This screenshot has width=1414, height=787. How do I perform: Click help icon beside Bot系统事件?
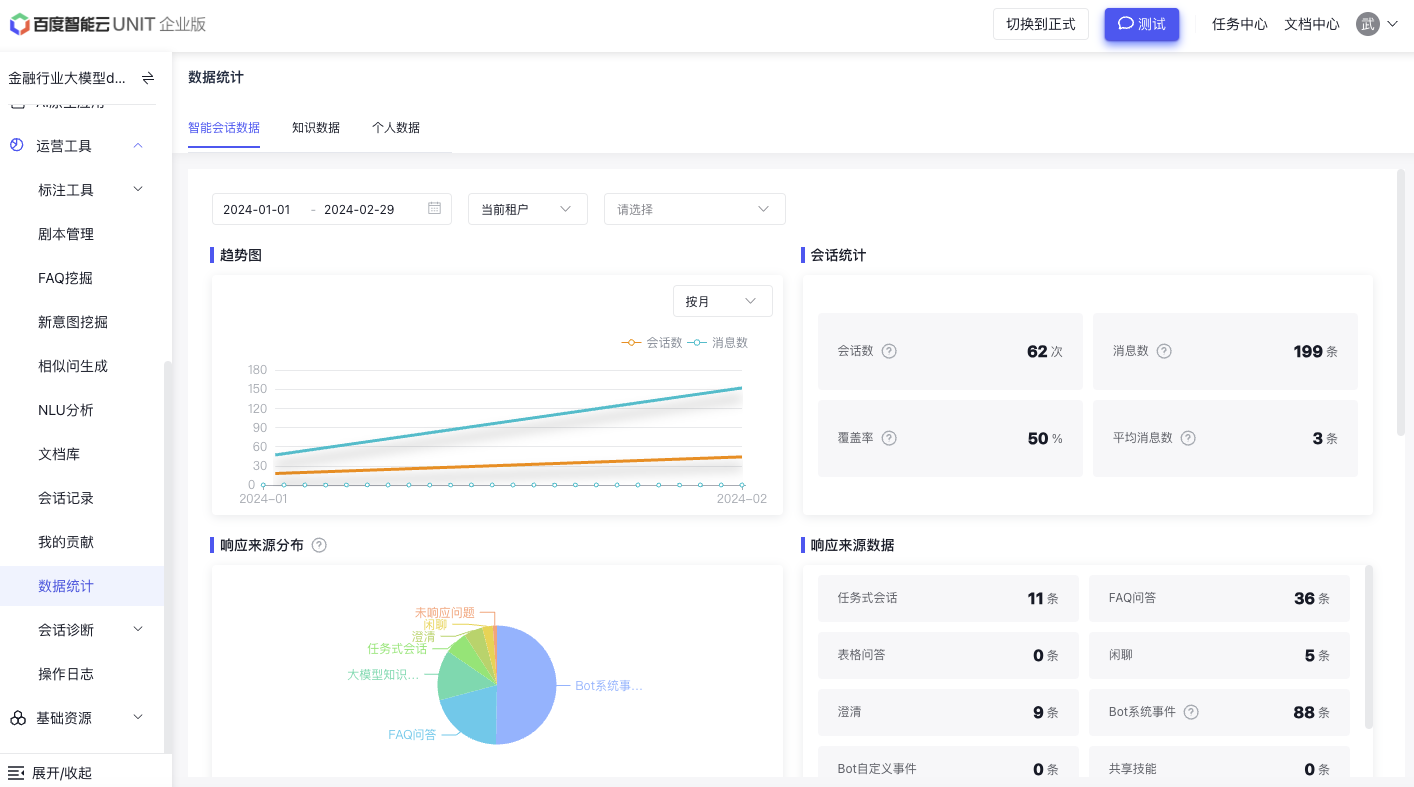pyautogui.click(x=1191, y=712)
